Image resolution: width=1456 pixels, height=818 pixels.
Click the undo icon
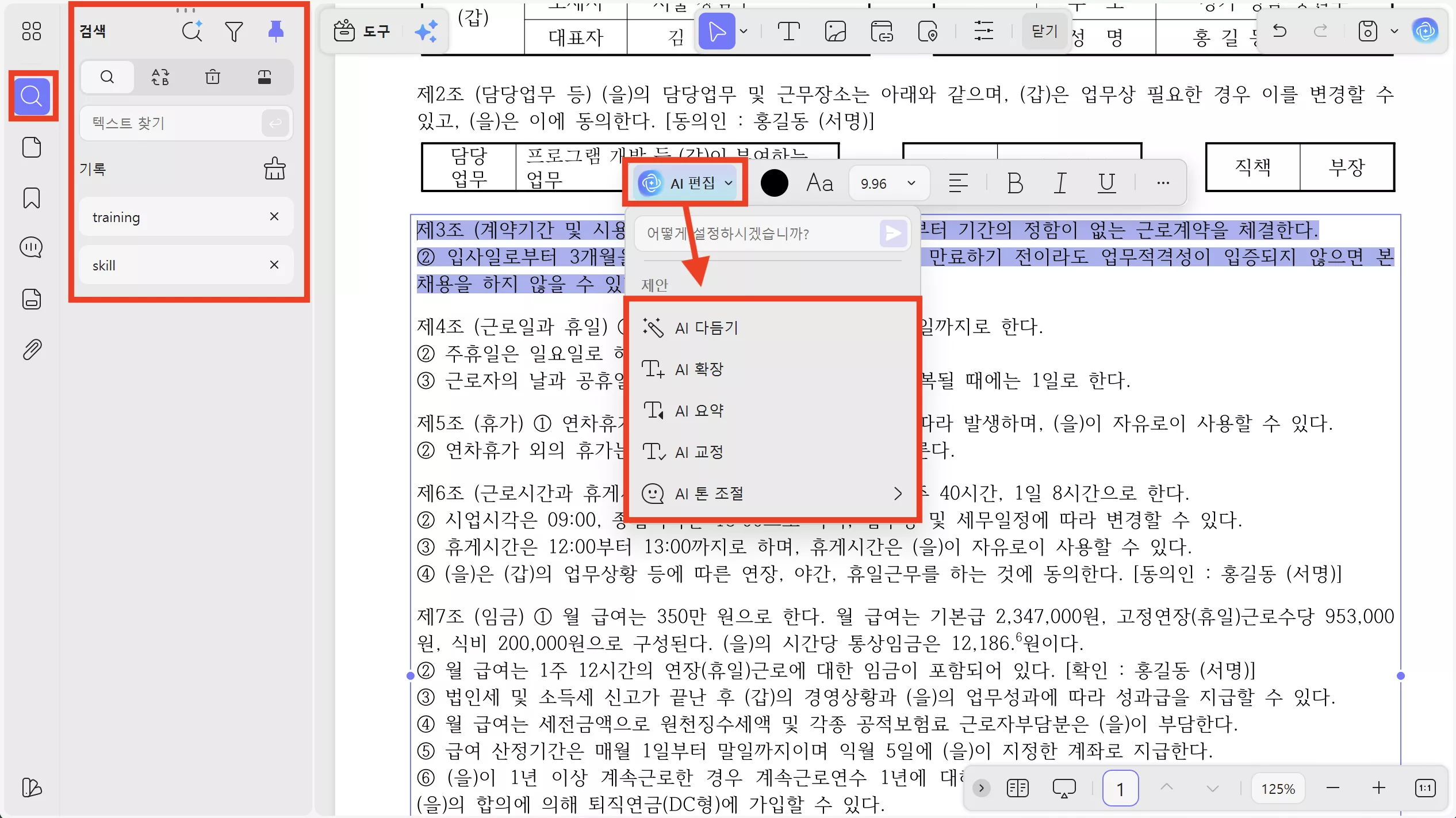[x=1281, y=30]
